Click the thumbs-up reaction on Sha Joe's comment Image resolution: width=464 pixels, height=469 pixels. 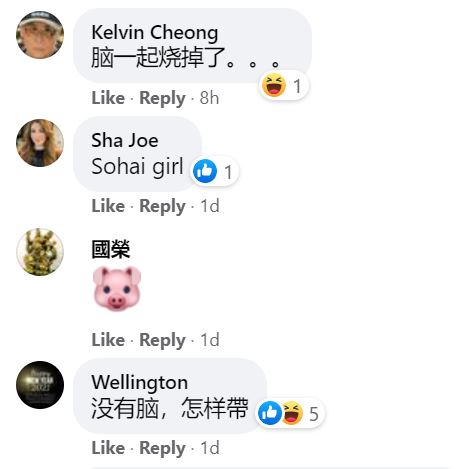click(x=205, y=171)
